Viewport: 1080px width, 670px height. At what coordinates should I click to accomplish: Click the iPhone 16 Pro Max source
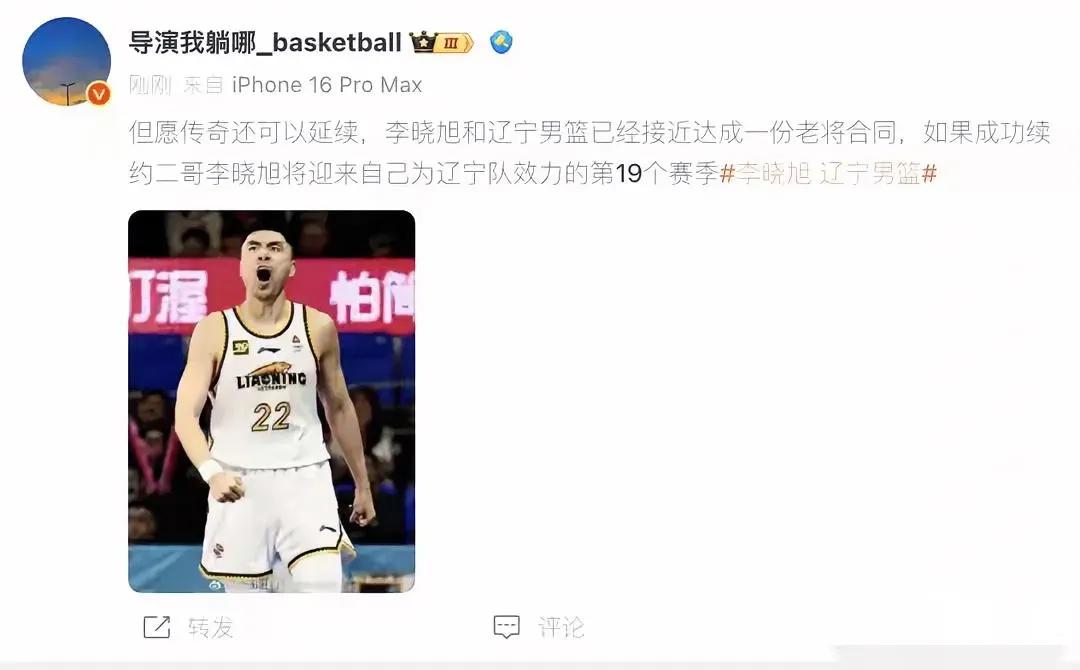[x=327, y=85]
